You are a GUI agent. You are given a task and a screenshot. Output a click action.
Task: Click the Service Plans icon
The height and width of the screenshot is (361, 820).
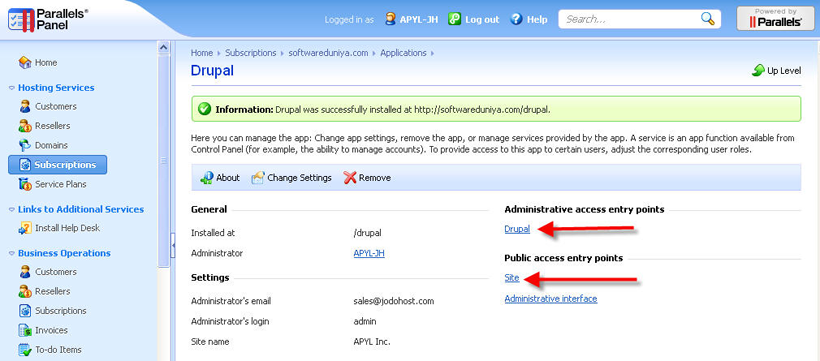tap(25, 184)
